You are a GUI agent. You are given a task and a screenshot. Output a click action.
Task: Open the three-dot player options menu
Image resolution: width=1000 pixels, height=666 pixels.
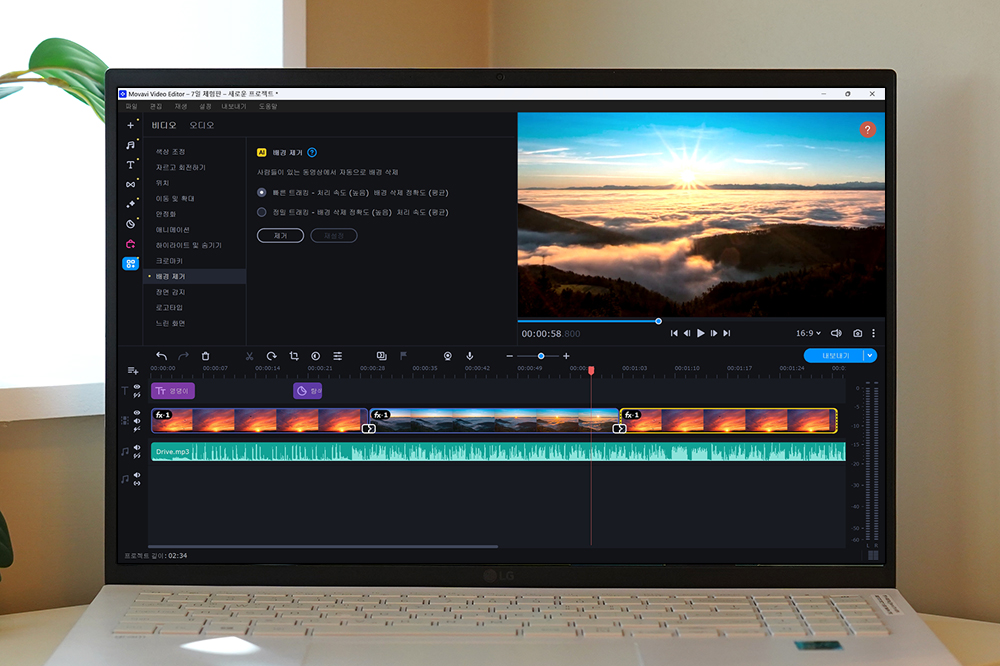[x=873, y=333]
